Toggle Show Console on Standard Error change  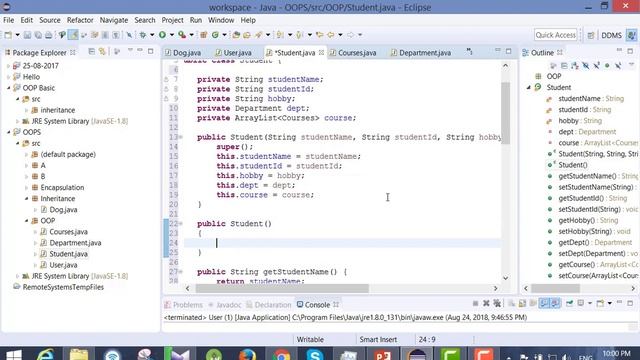pos(555,303)
